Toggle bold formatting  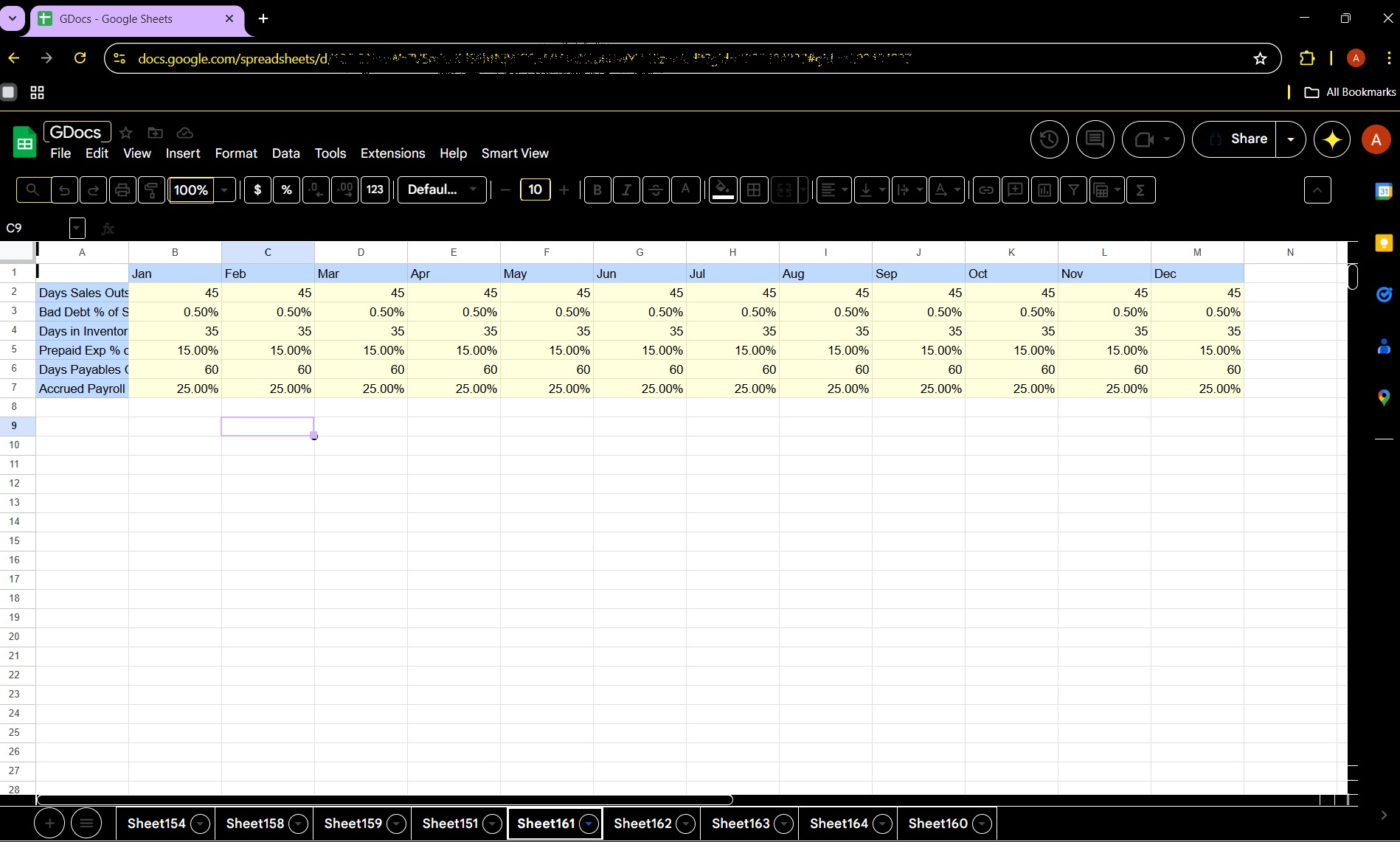tap(597, 190)
